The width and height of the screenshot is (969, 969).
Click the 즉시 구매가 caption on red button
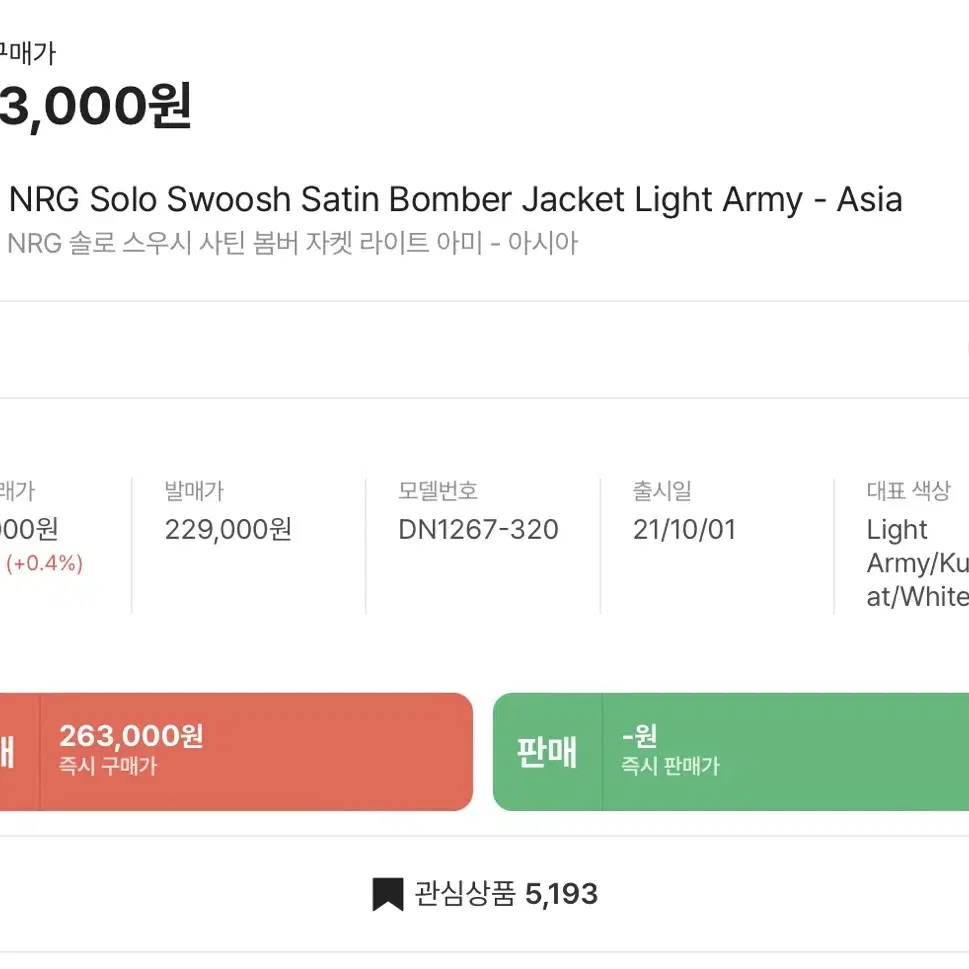coord(108,766)
